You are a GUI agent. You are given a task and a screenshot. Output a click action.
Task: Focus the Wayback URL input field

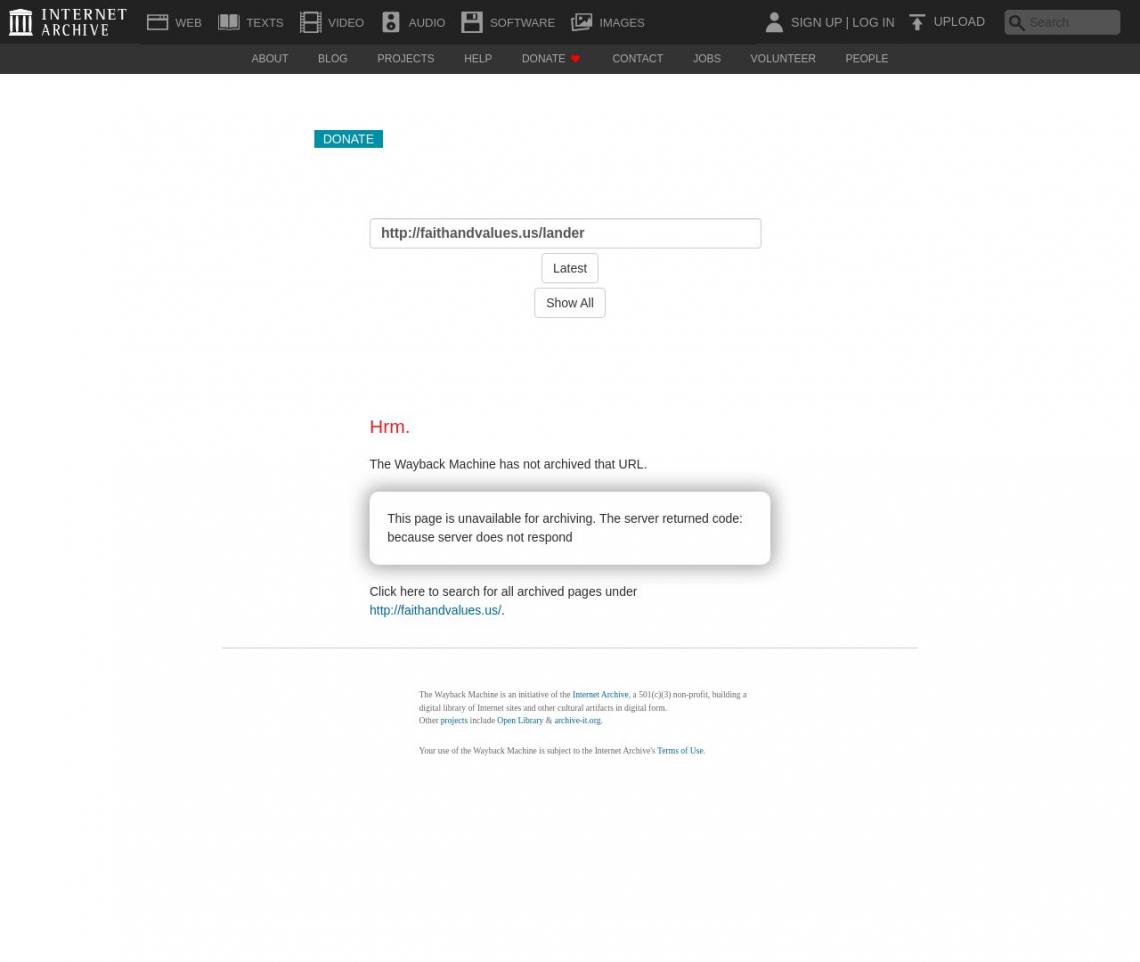(x=565, y=233)
